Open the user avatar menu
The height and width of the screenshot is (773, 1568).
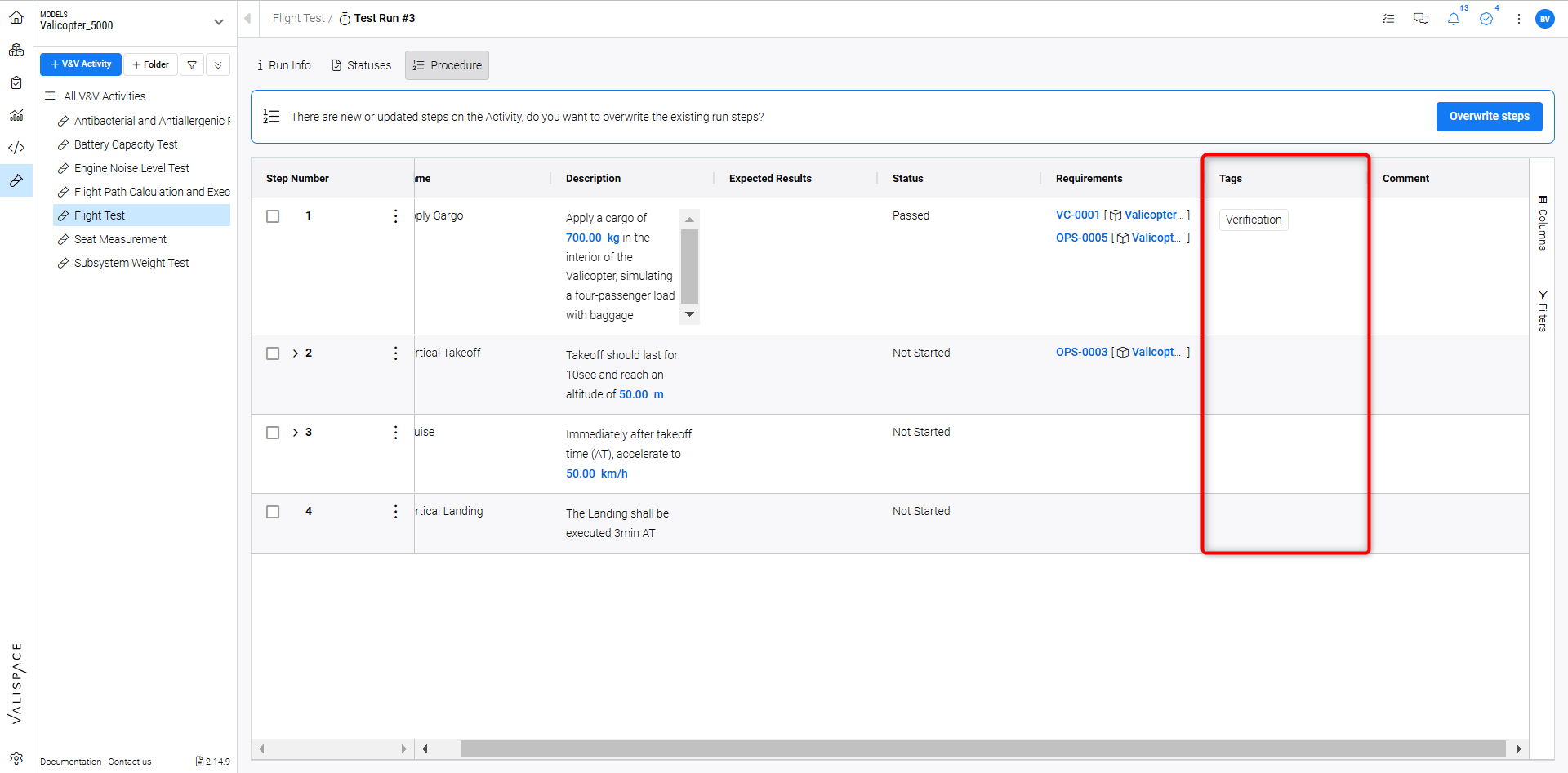(1545, 19)
